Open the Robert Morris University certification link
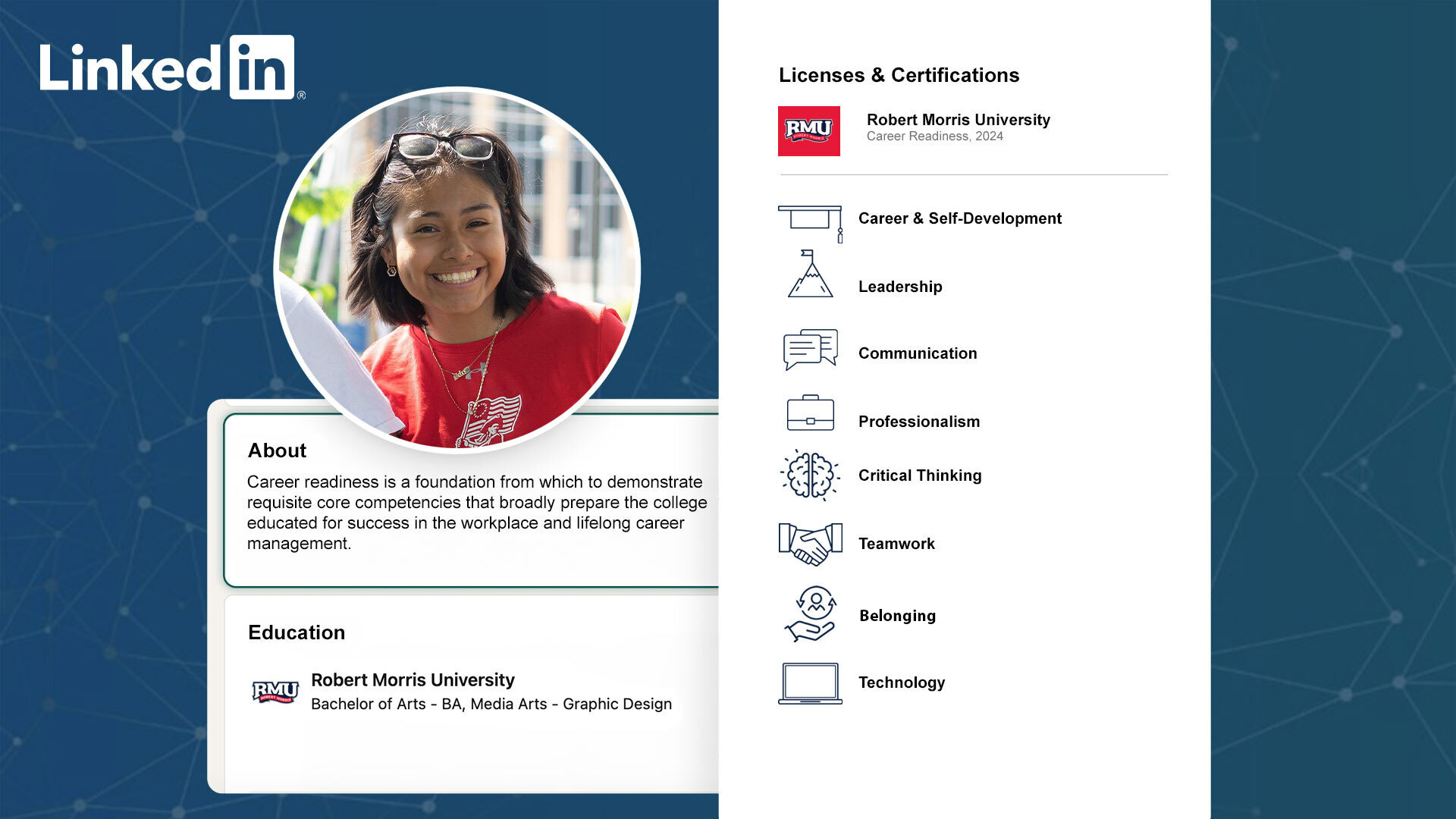The width and height of the screenshot is (1456, 819). coord(958,120)
